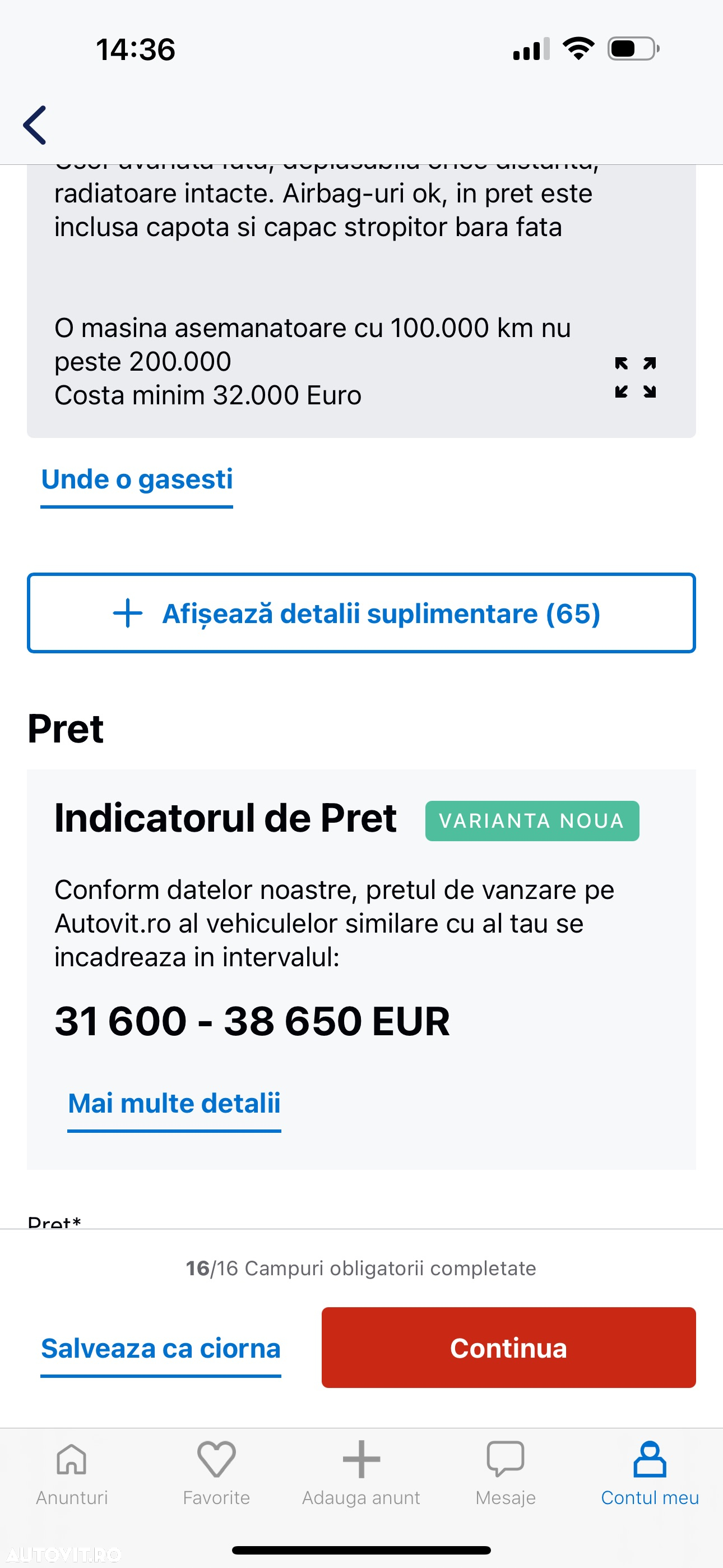Click the 31 600 - 38 650 EUR range
This screenshot has height=1568, width=723.
click(x=252, y=1021)
